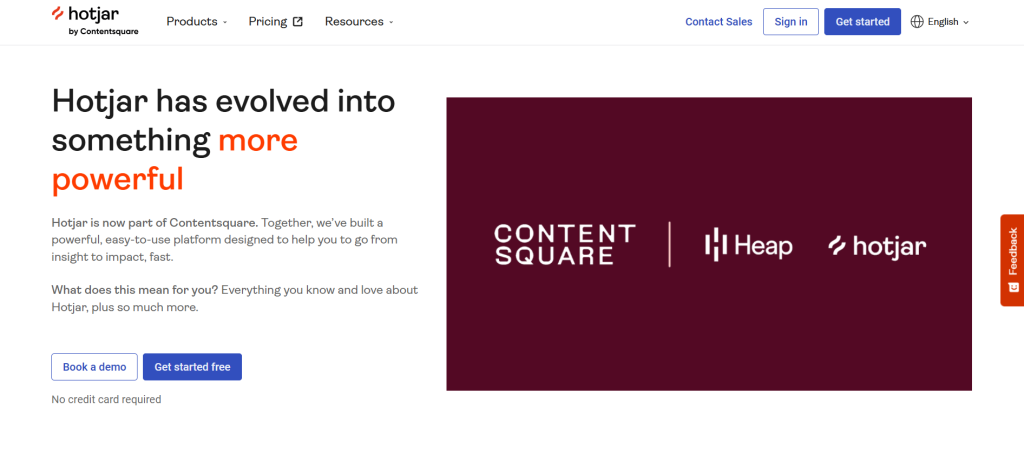Image resolution: width=1024 pixels, height=467 pixels.
Task: Click the Contact Sales link
Action: click(x=718, y=22)
